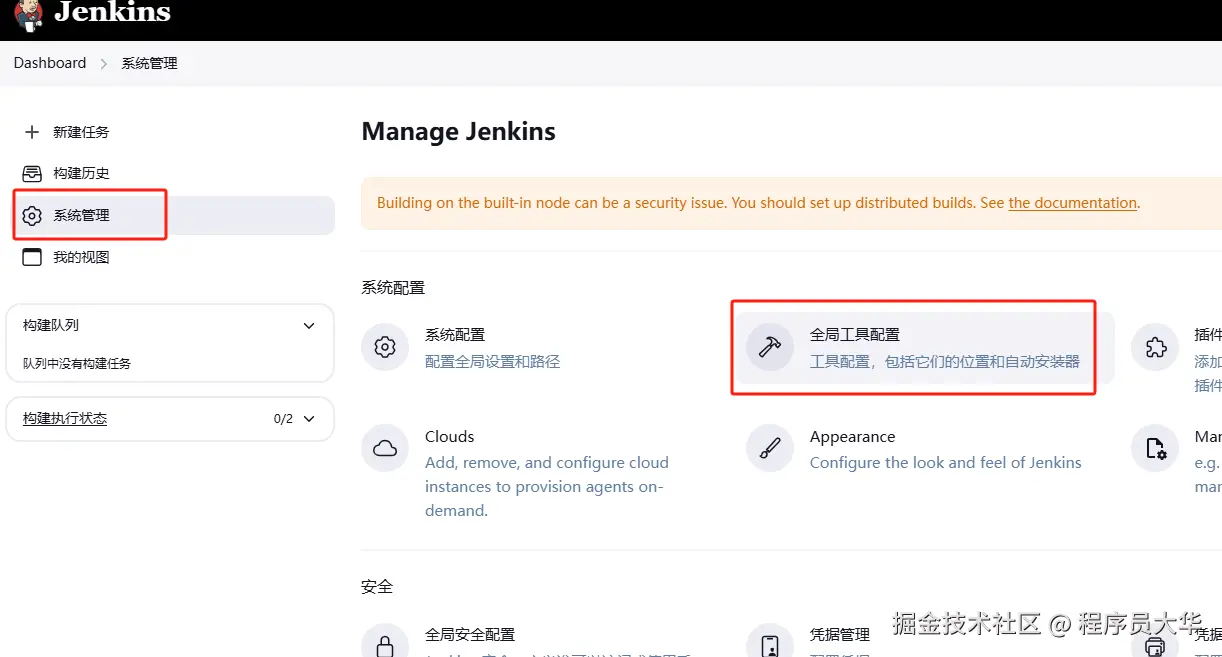The width and height of the screenshot is (1222, 657).
Task: Click the puzzle piece plugin icon
Action: 1155,347
